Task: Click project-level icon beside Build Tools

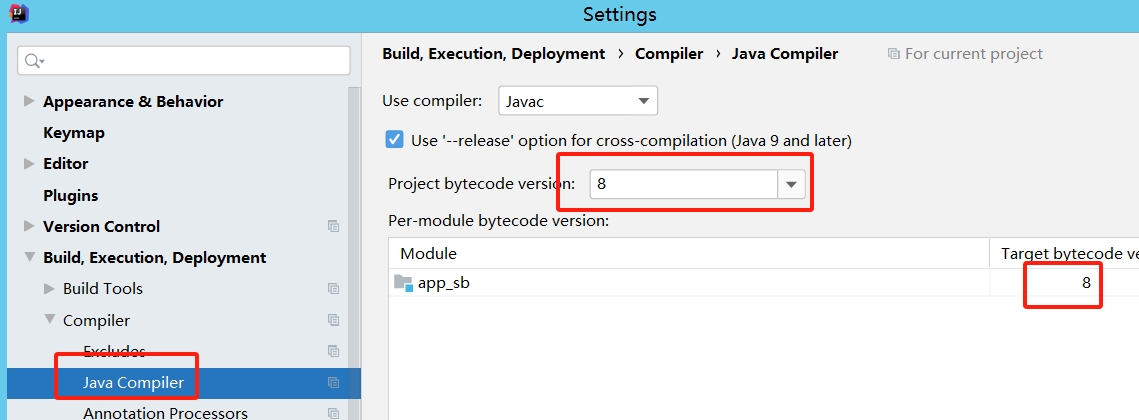Action: (x=333, y=289)
